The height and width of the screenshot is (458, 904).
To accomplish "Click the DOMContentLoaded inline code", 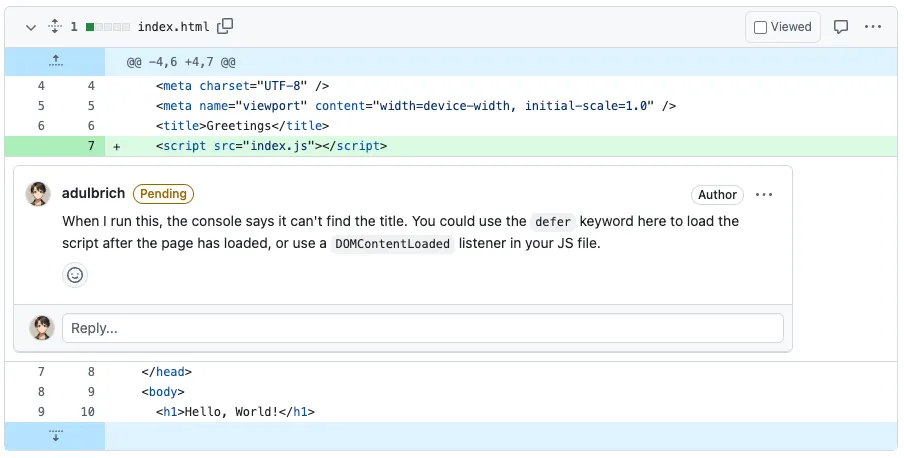I will click(x=393, y=244).
